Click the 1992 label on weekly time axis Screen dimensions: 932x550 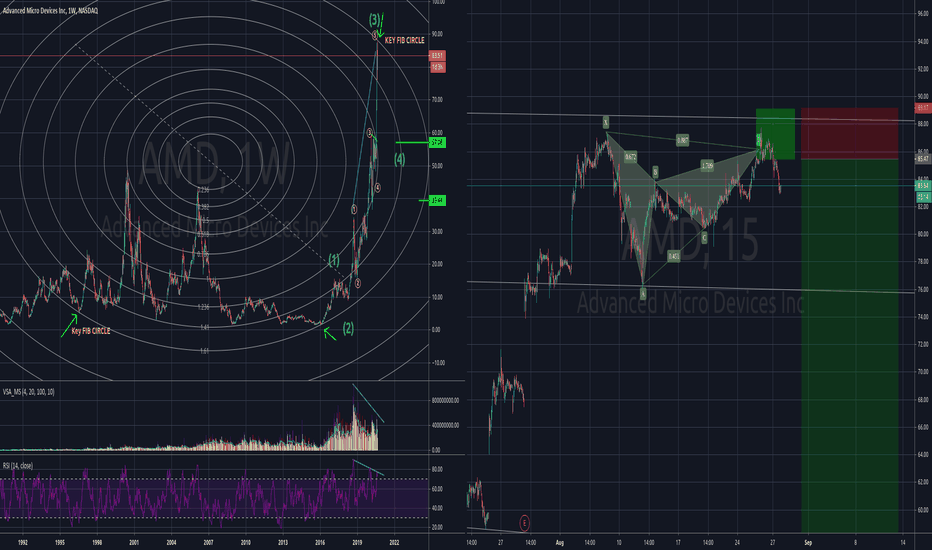coord(23,542)
